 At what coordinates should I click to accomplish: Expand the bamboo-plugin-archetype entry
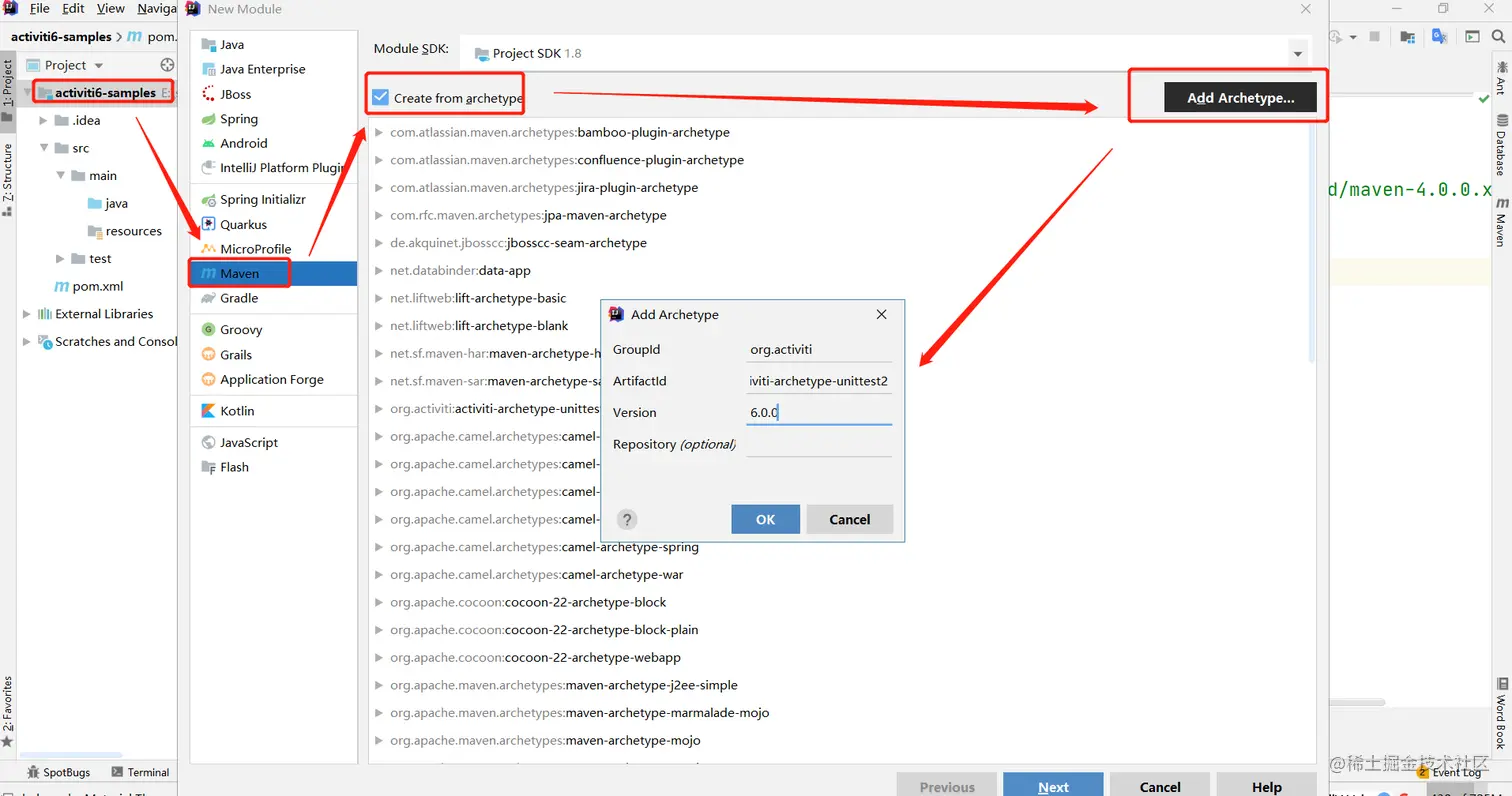click(379, 133)
